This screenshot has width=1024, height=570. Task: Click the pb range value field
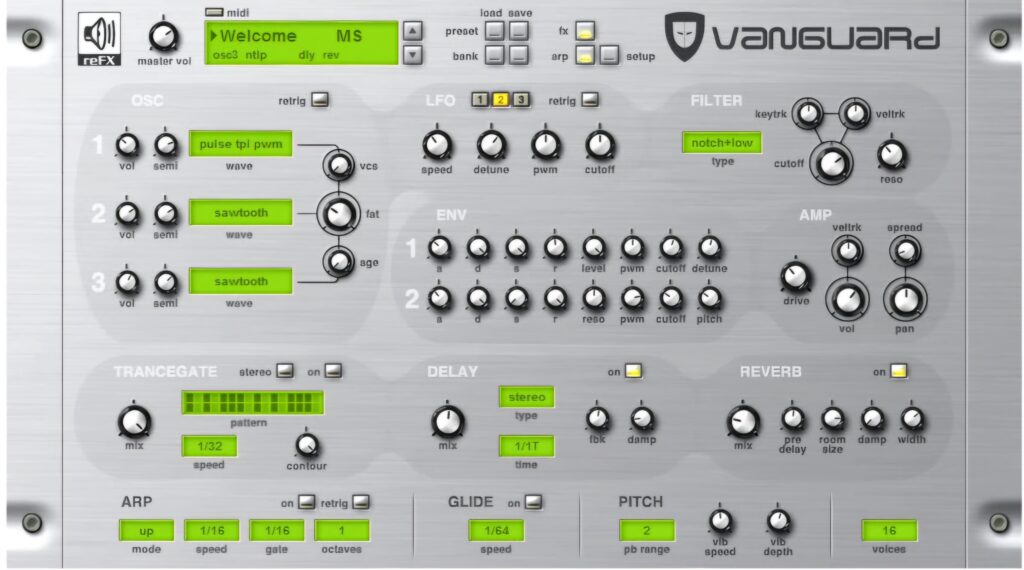pos(647,530)
